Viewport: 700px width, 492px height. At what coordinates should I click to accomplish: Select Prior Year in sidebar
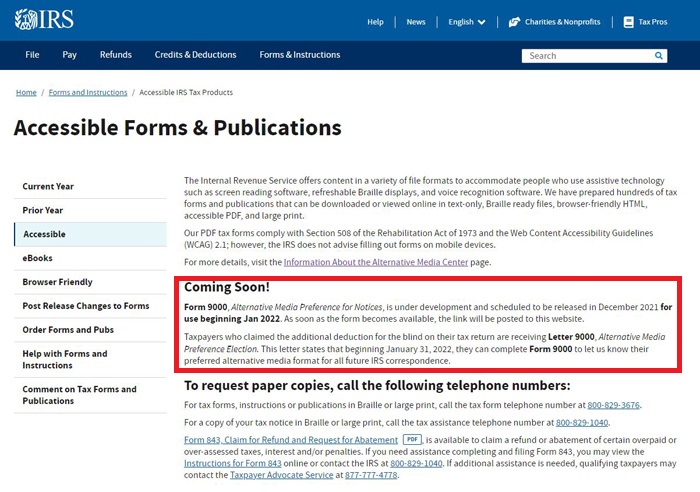(x=90, y=210)
